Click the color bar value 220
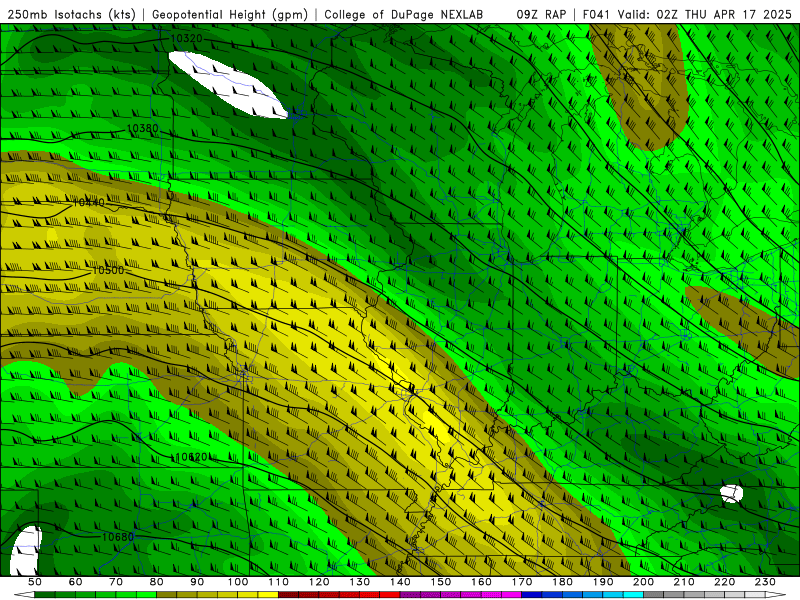800x600 pixels. click(724, 582)
